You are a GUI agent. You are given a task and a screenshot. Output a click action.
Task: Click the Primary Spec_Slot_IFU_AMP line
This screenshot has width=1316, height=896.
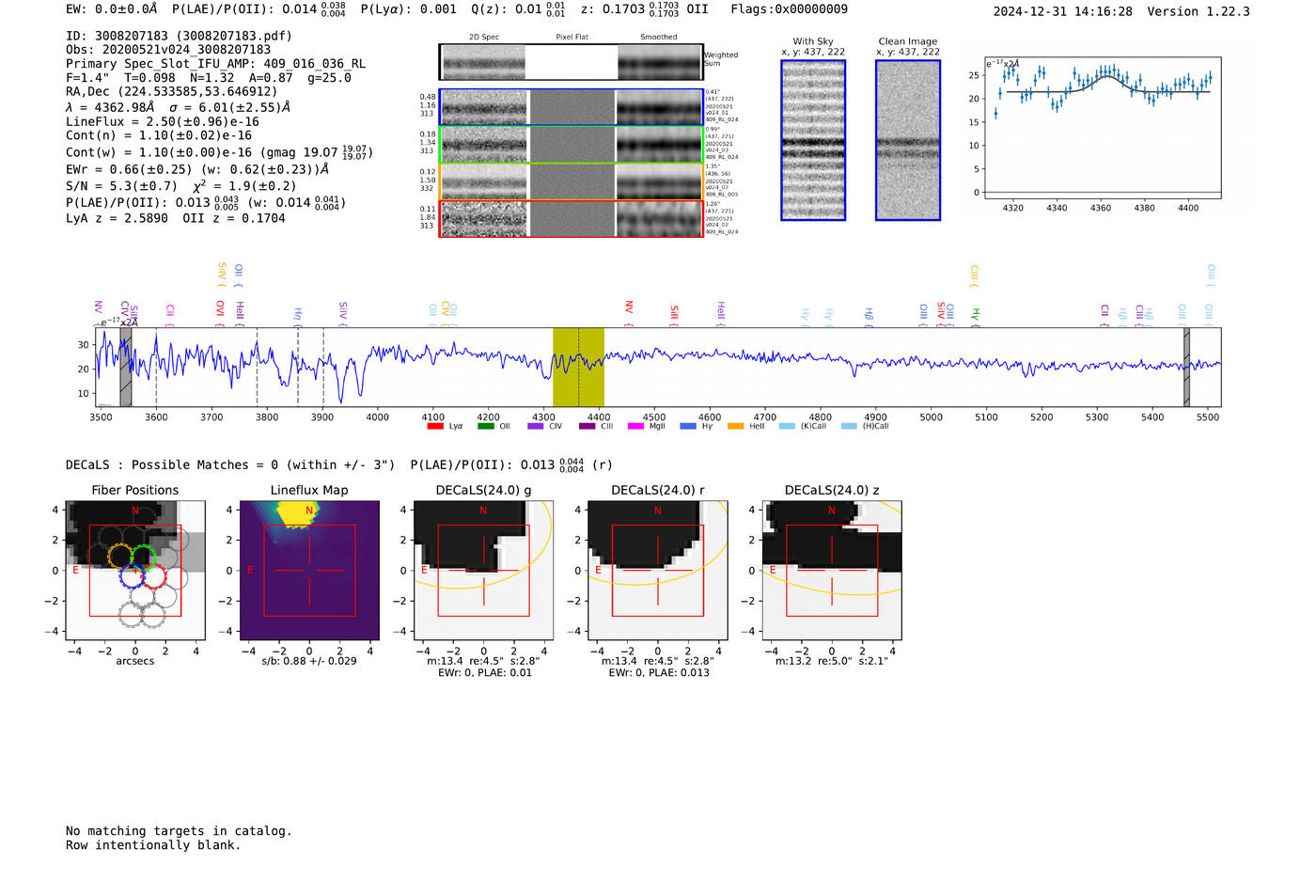pos(216,64)
